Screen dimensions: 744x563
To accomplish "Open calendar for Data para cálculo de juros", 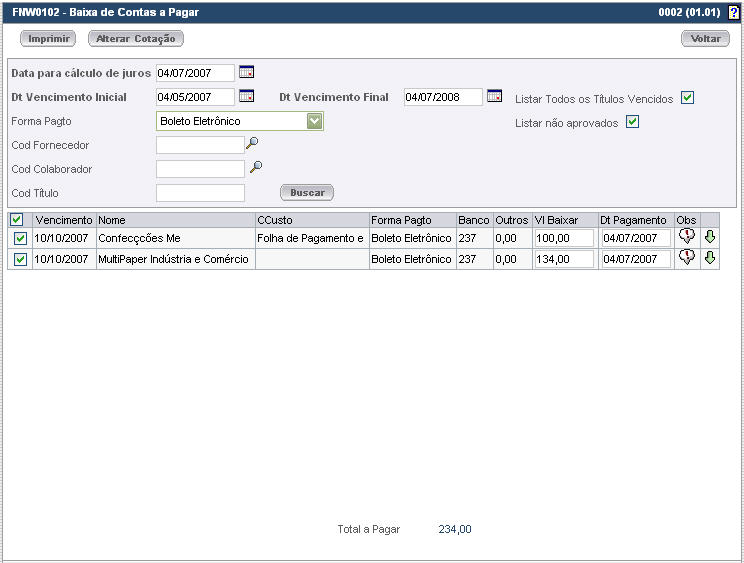I will point(247,72).
